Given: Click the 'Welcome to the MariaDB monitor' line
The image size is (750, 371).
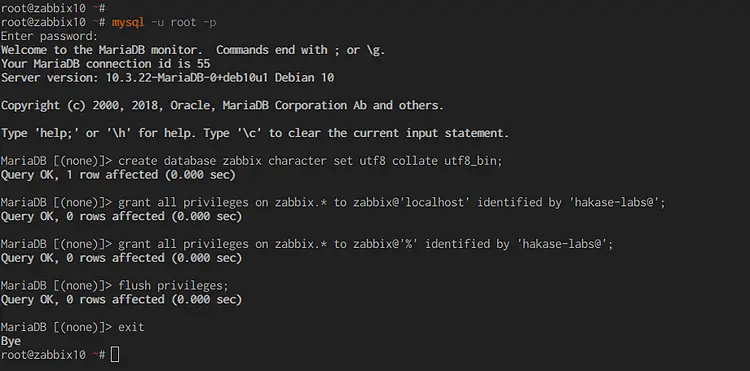Looking at the screenshot, I should pyautogui.click(x=193, y=50).
